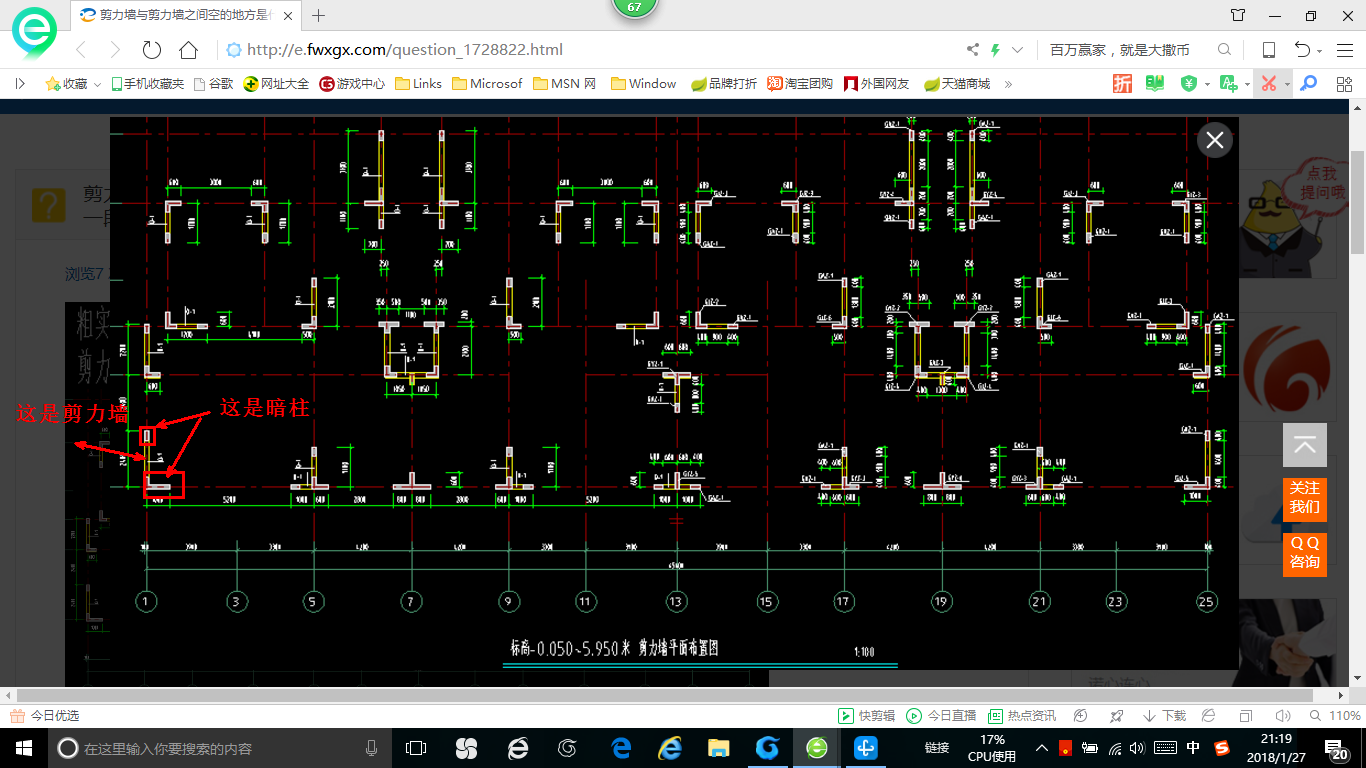Open 品牌打折 bookmark
The image size is (1366, 768).
tap(724, 84)
